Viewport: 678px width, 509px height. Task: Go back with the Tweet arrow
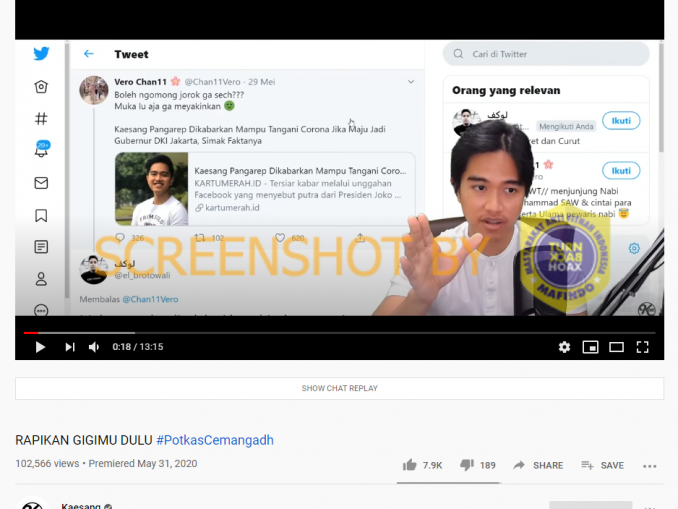pos(89,54)
